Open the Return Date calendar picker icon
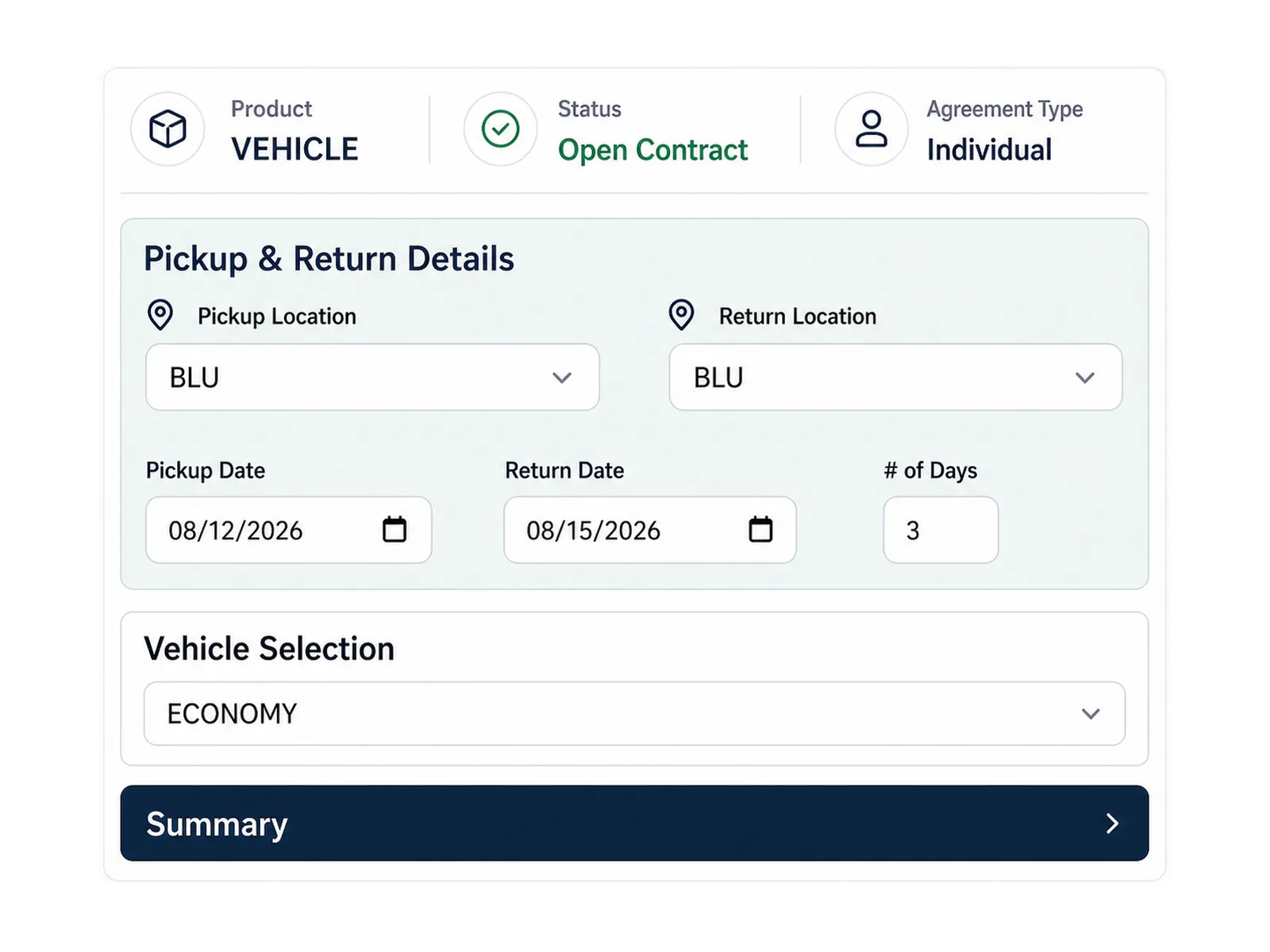 (760, 529)
